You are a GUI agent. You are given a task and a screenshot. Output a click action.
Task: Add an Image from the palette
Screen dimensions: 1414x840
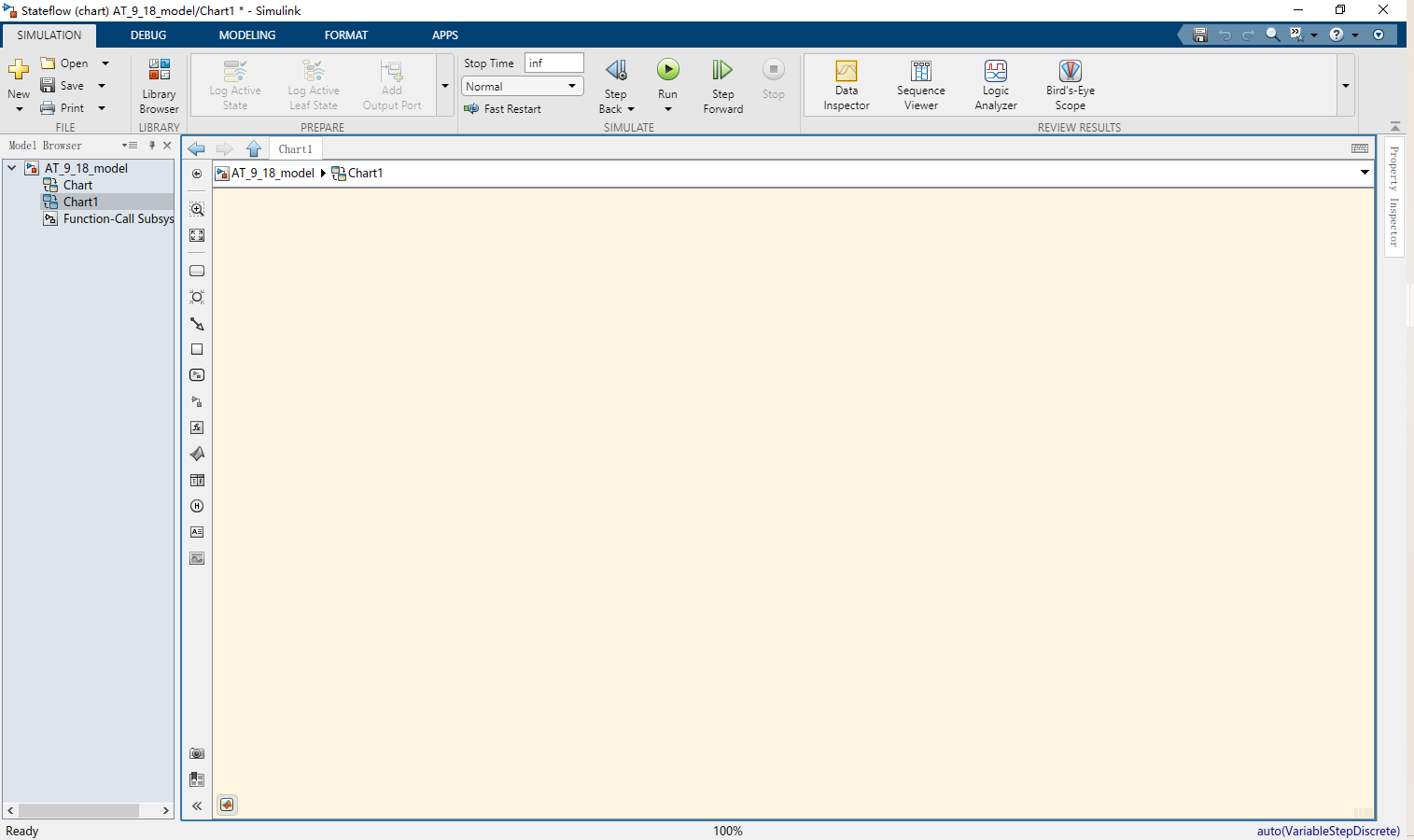tap(197, 558)
